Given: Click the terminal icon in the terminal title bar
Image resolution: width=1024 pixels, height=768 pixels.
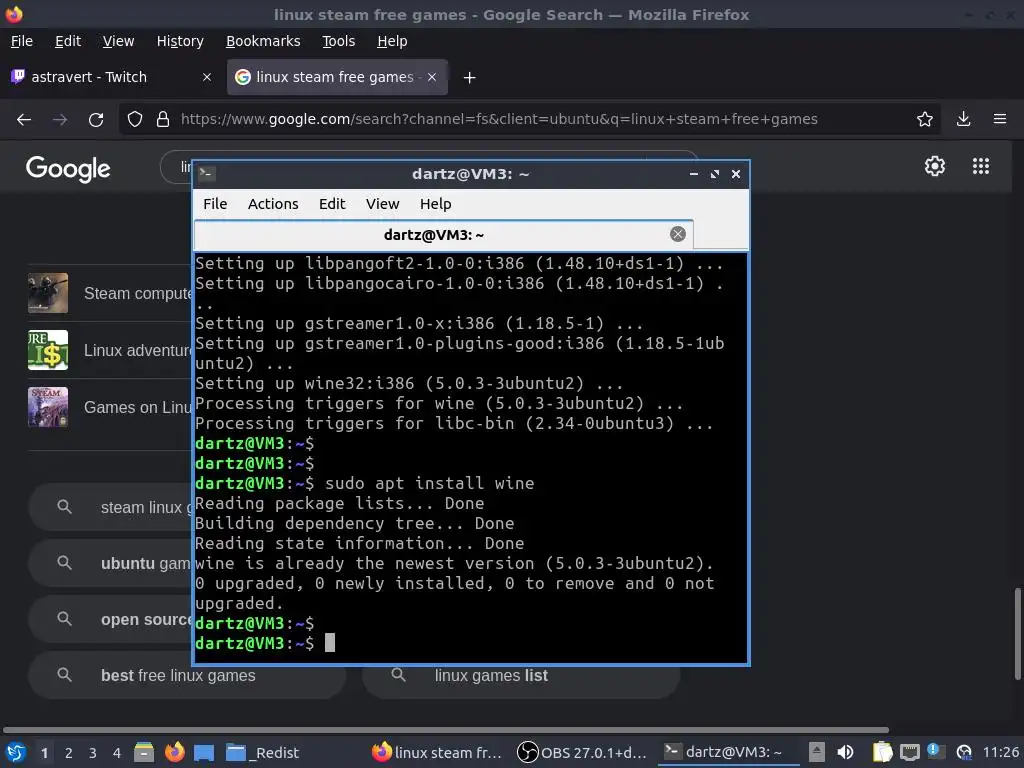Looking at the screenshot, I should click(207, 174).
